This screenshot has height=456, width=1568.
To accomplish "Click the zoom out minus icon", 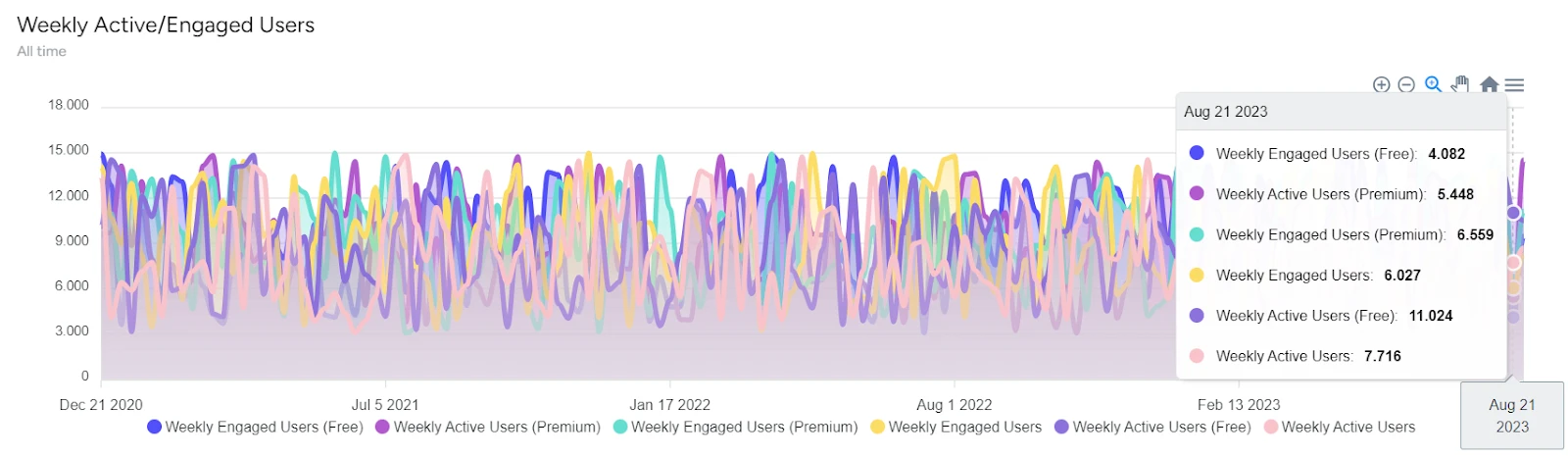I will (1406, 85).
